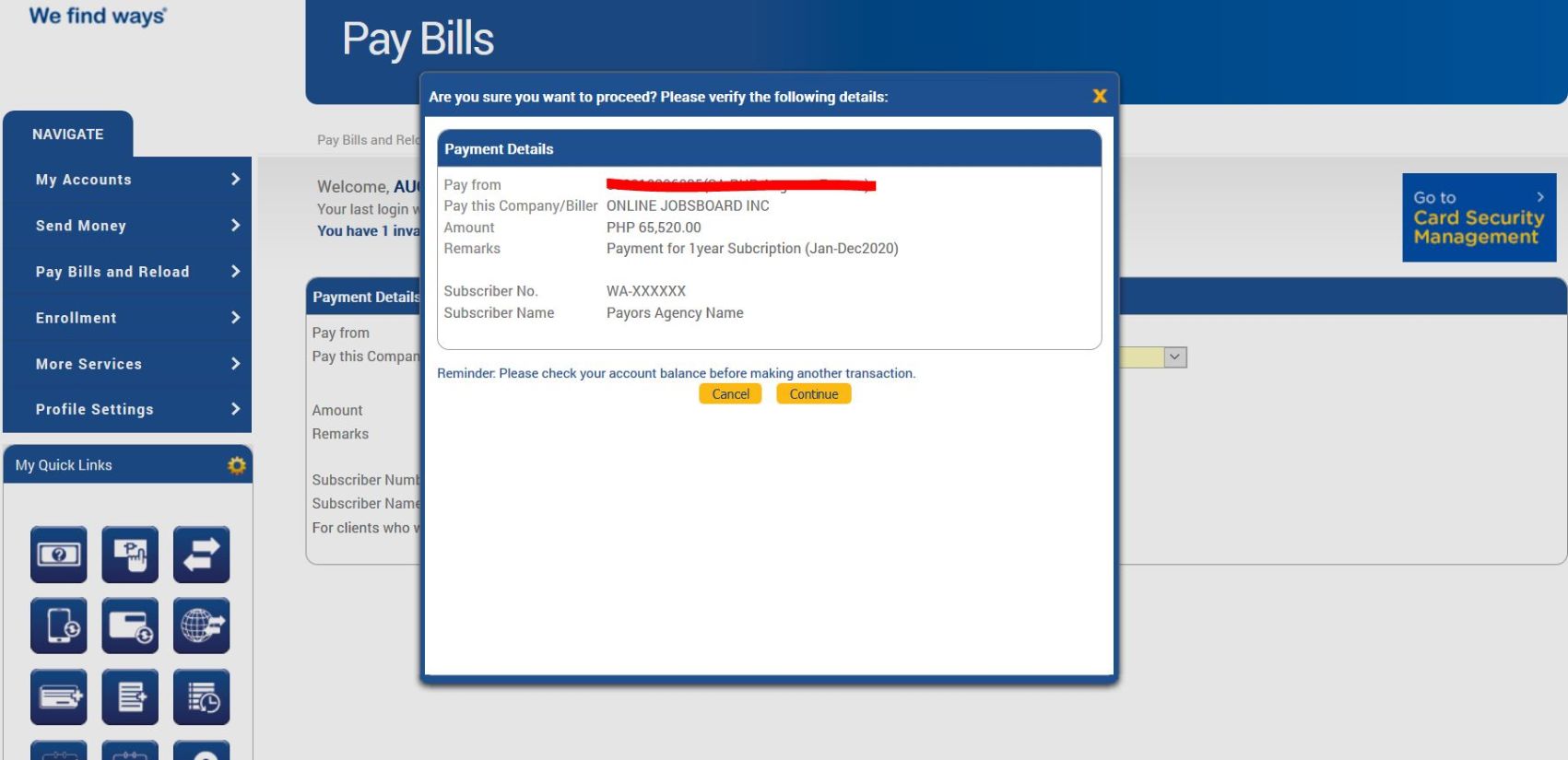Click the add document quick link icon
Image resolution: width=1568 pixels, height=760 pixels.
(130, 696)
